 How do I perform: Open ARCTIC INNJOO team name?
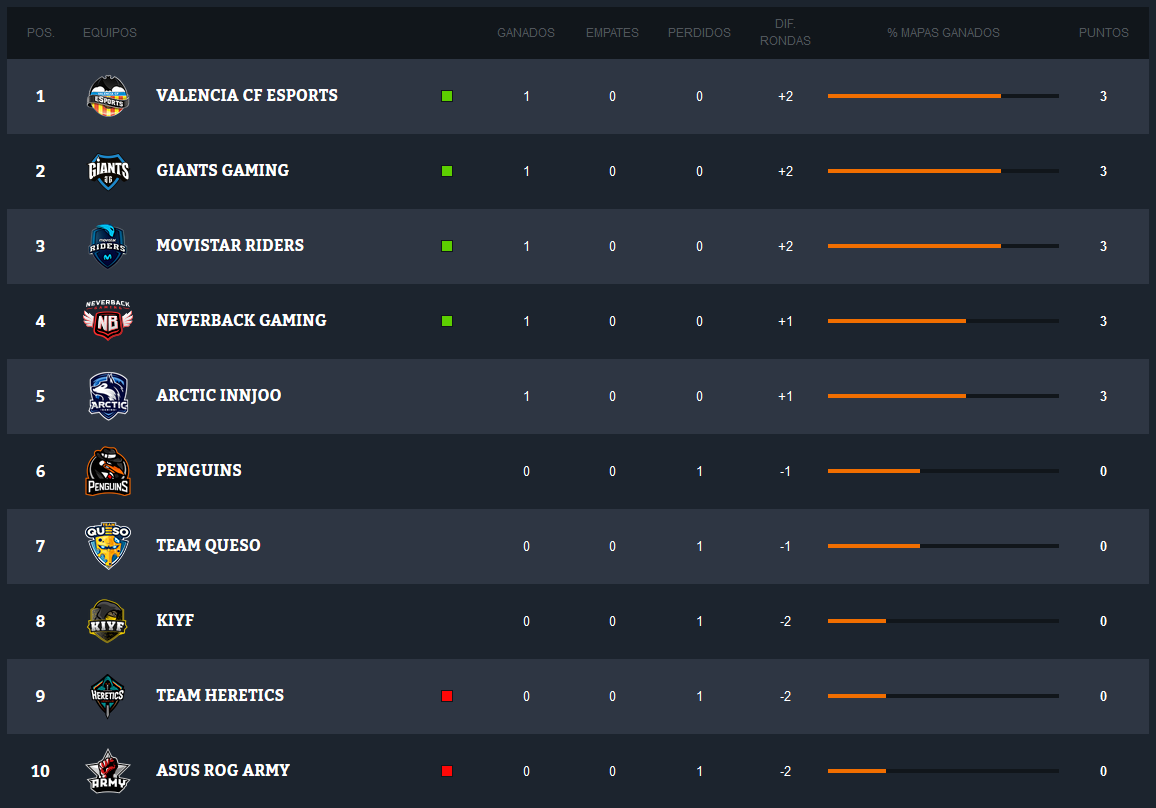[x=219, y=396]
